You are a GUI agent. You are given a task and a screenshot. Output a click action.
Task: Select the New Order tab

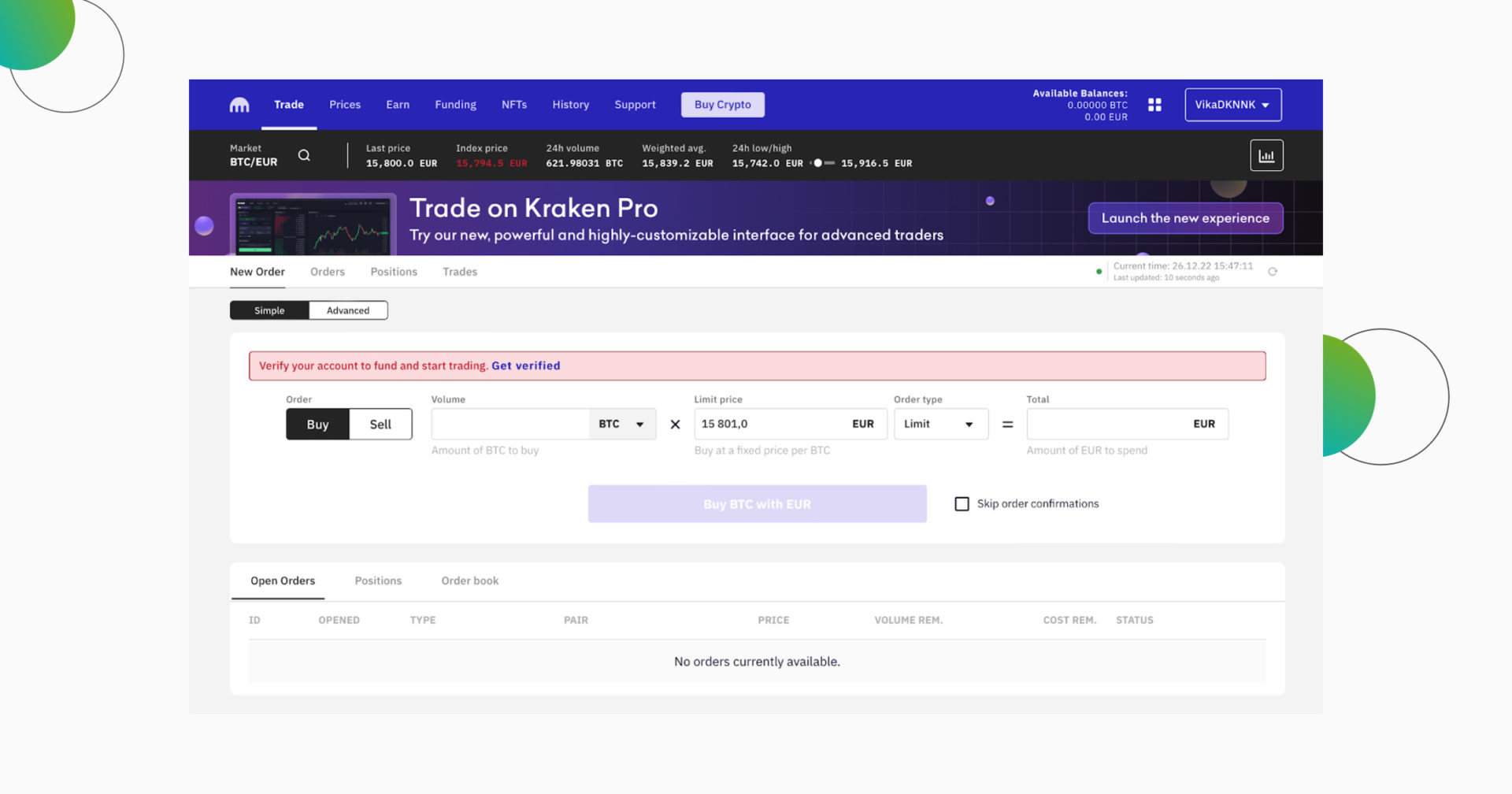258,272
